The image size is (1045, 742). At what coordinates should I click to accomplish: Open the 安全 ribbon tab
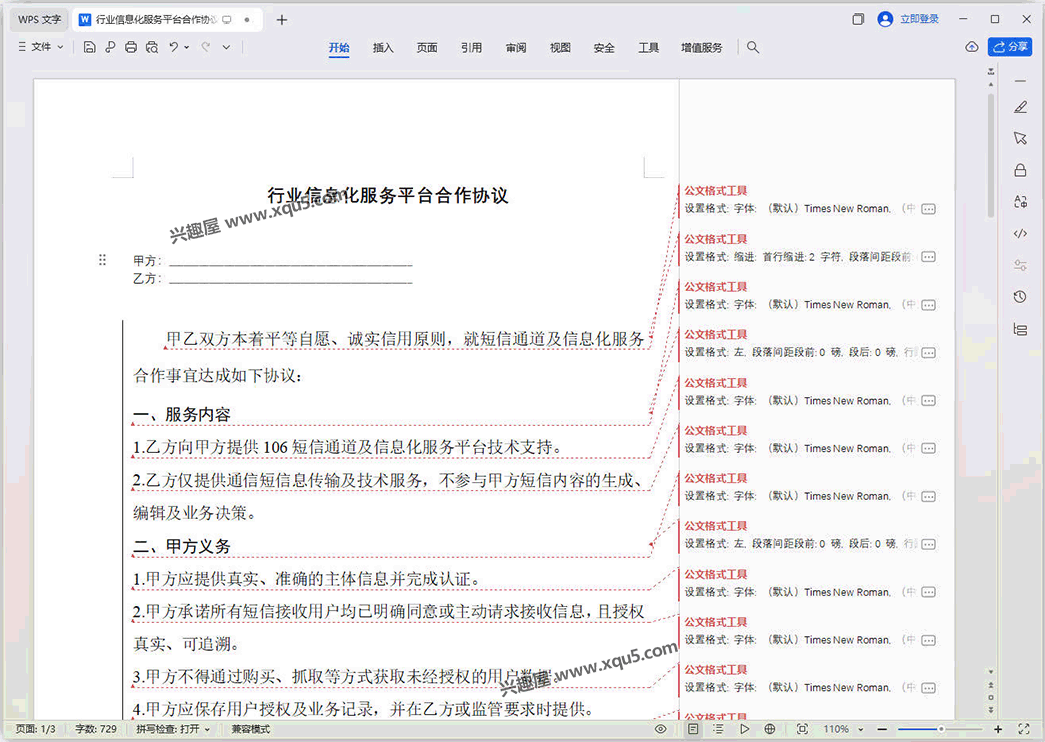pos(604,47)
